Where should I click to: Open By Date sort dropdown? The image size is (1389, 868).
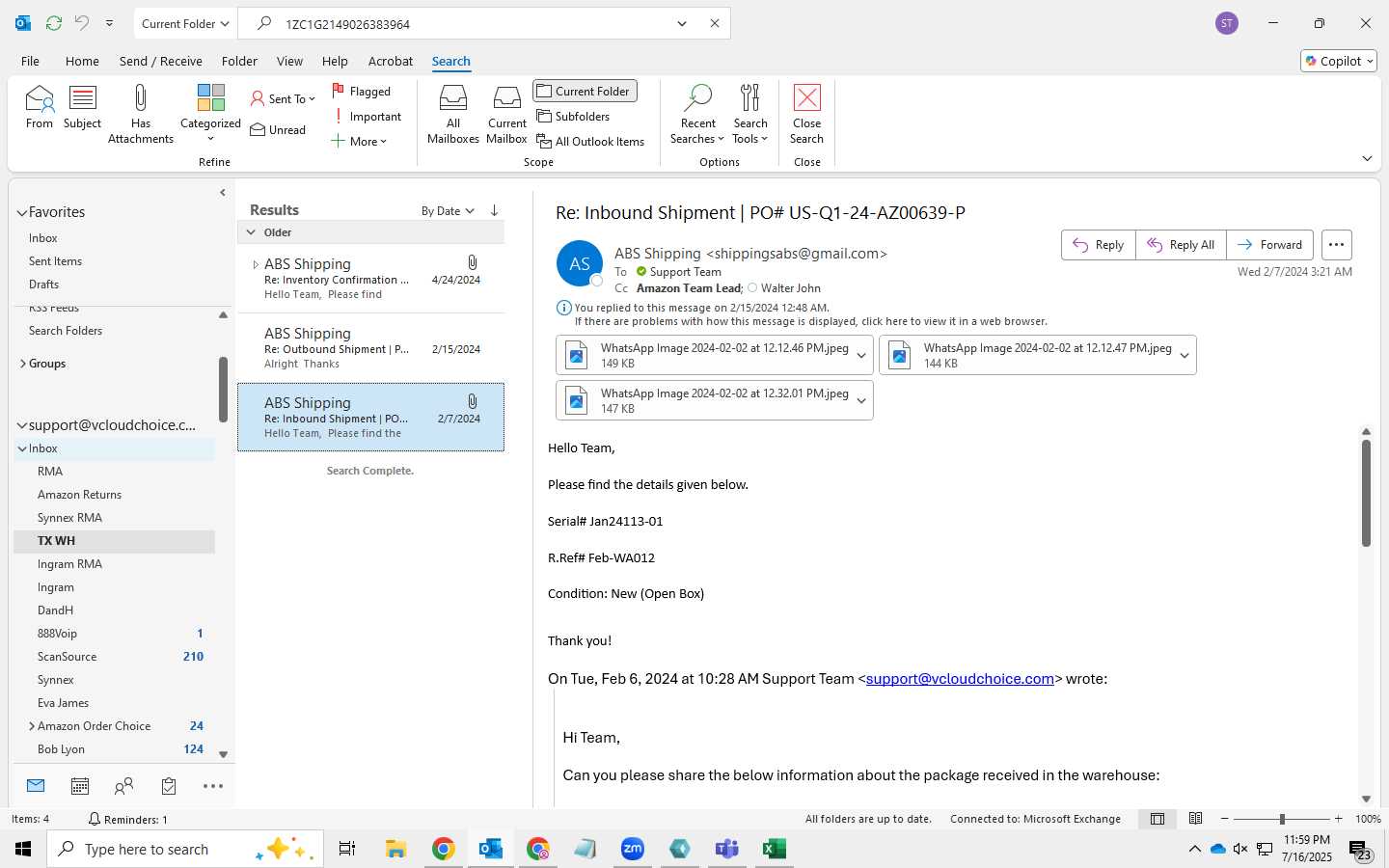448,210
